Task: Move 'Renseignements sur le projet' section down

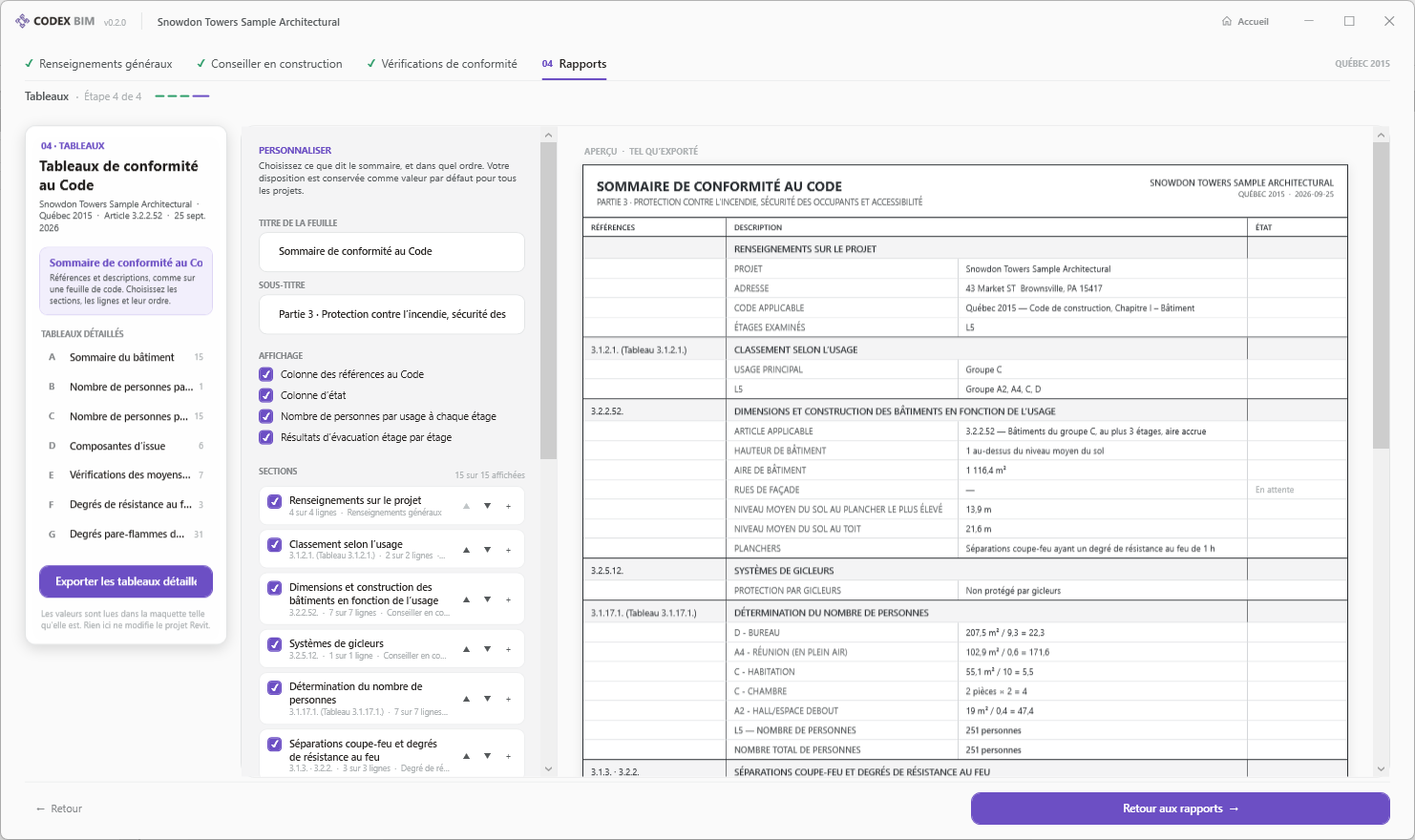Action: click(x=487, y=506)
